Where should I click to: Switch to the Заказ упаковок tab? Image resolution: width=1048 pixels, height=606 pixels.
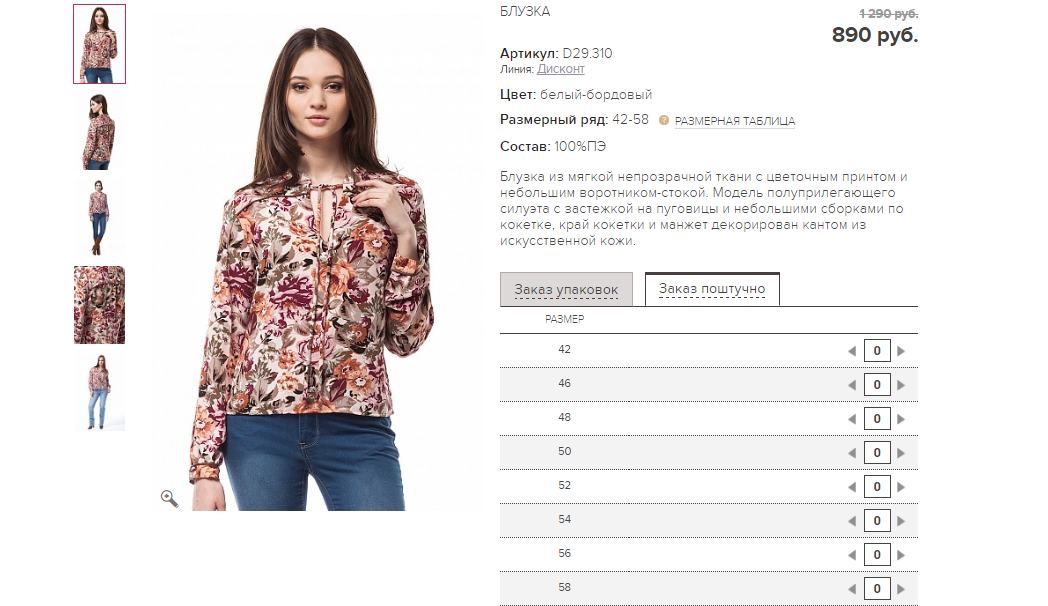[566, 289]
